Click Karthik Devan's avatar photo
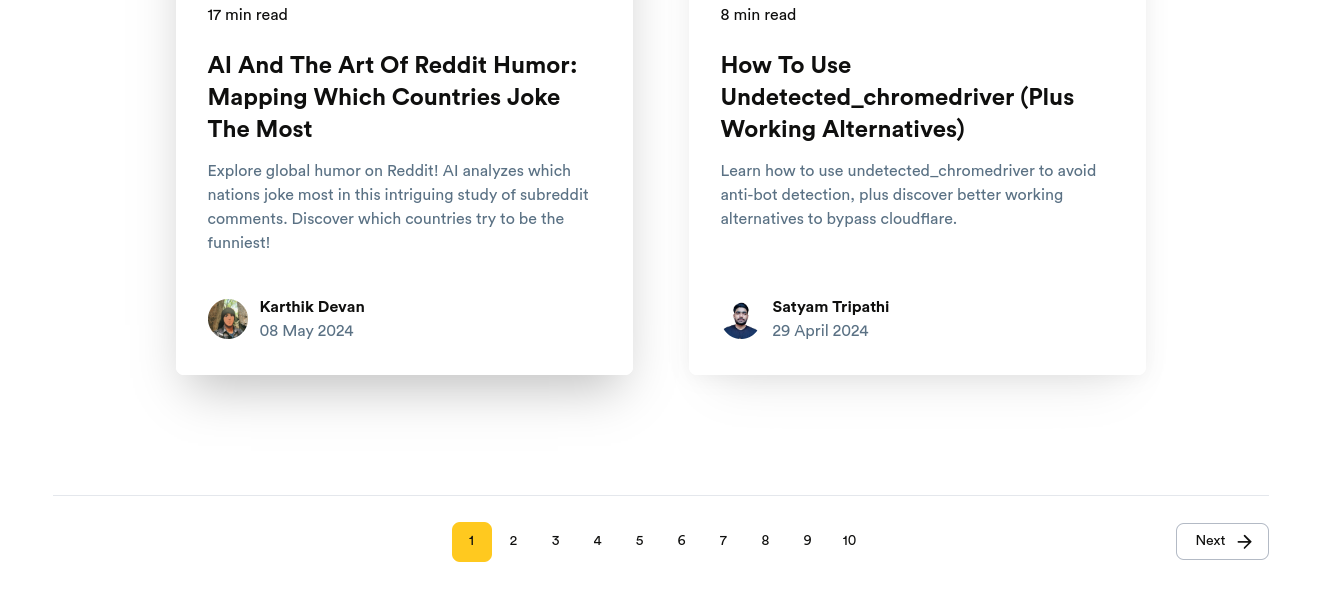1325x602 pixels. pos(228,319)
